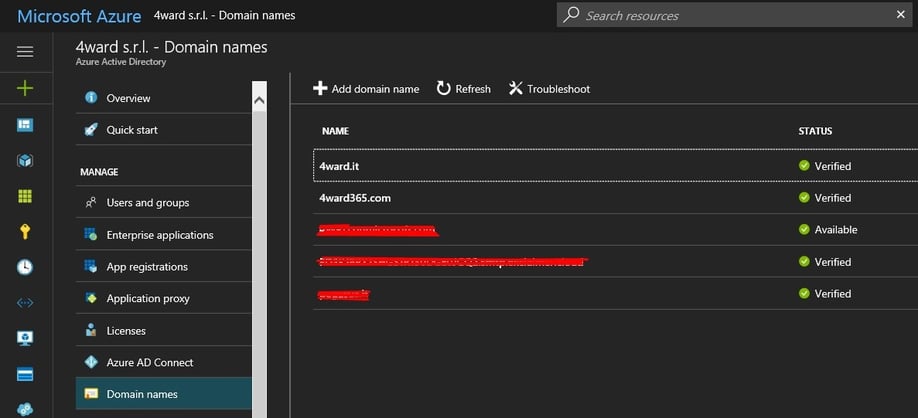The width and height of the screenshot is (918, 418).
Task: Click the Overview info icon
Action: (91, 97)
